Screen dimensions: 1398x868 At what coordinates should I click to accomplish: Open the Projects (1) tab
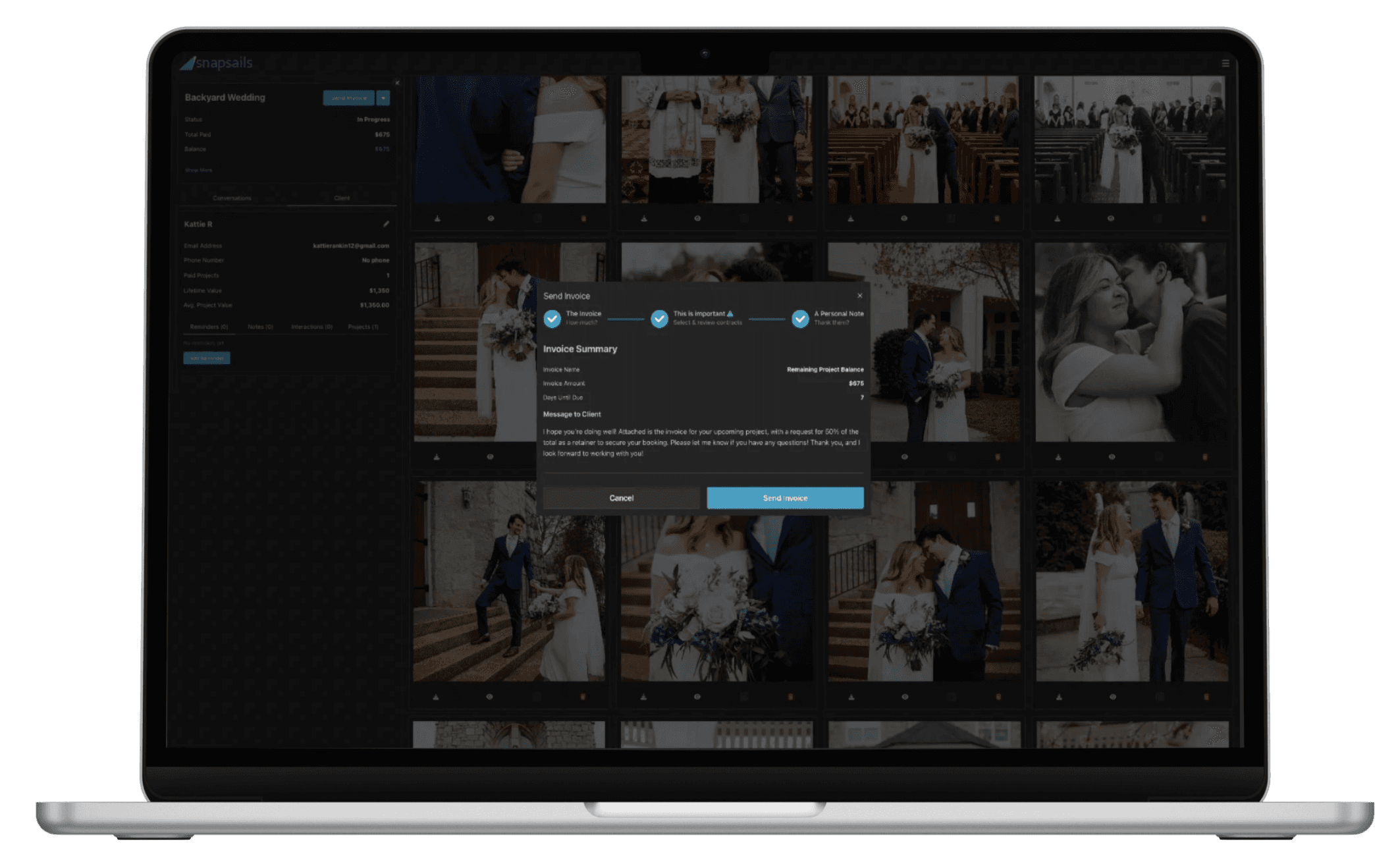pyautogui.click(x=363, y=327)
